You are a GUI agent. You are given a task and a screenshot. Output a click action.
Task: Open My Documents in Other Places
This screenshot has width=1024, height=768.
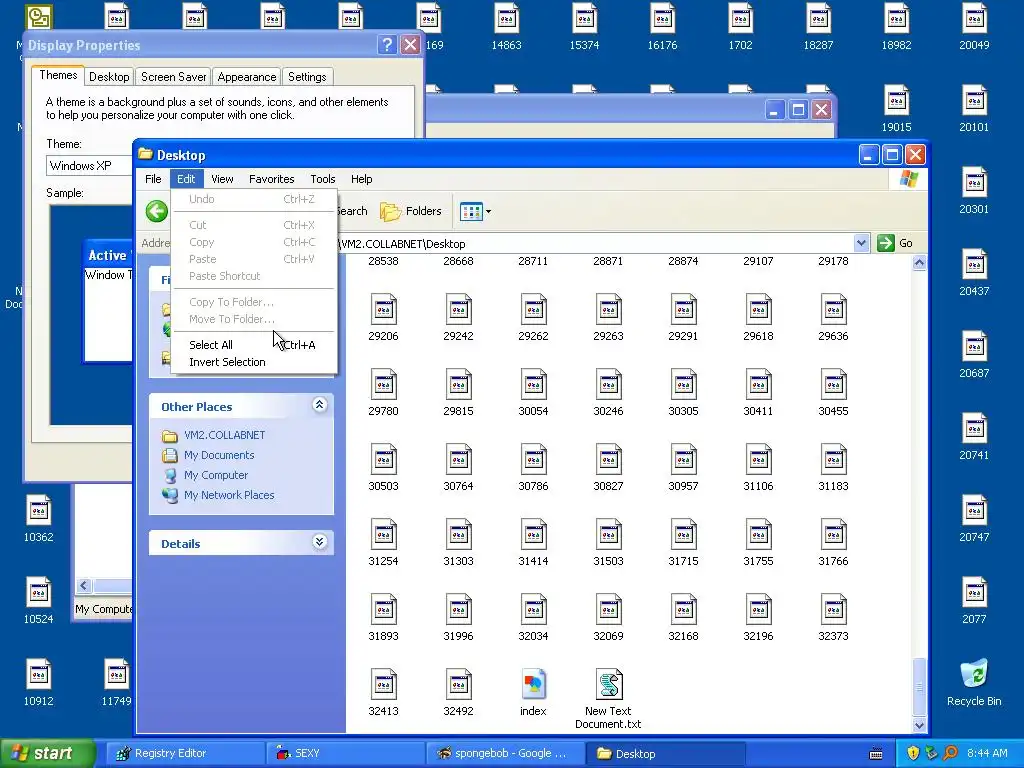219,455
